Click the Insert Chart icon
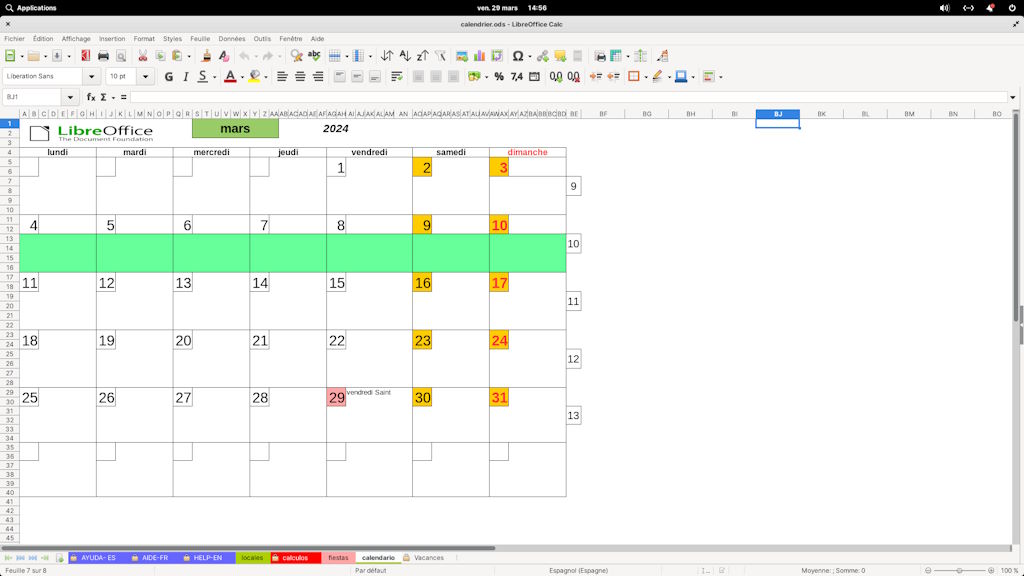 point(482,56)
